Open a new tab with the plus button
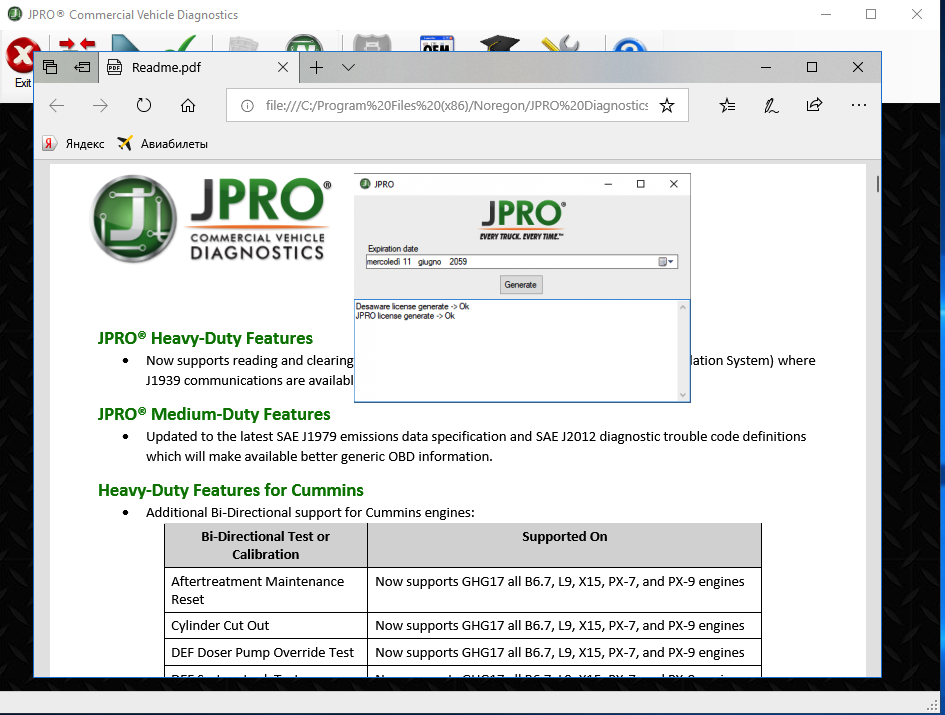The height and width of the screenshot is (715, 945). (316, 67)
